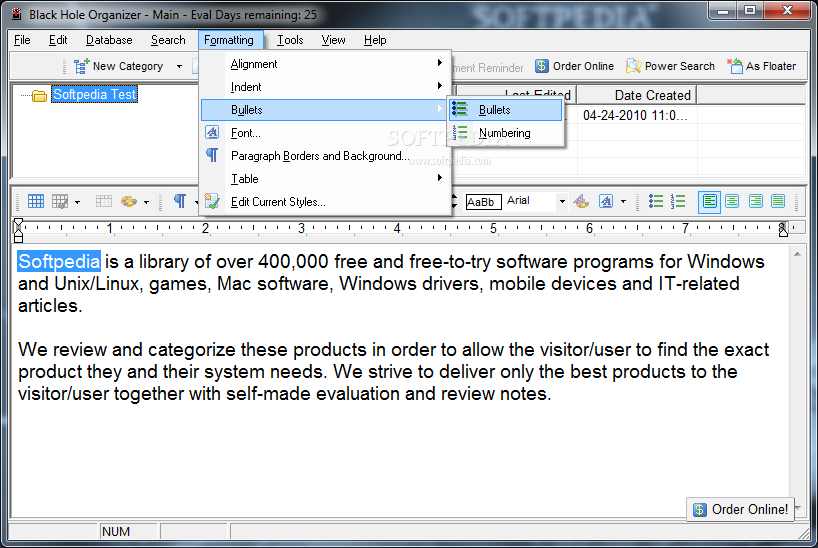Open the File menu
The height and width of the screenshot is (548, 818).
click(22, 40)
